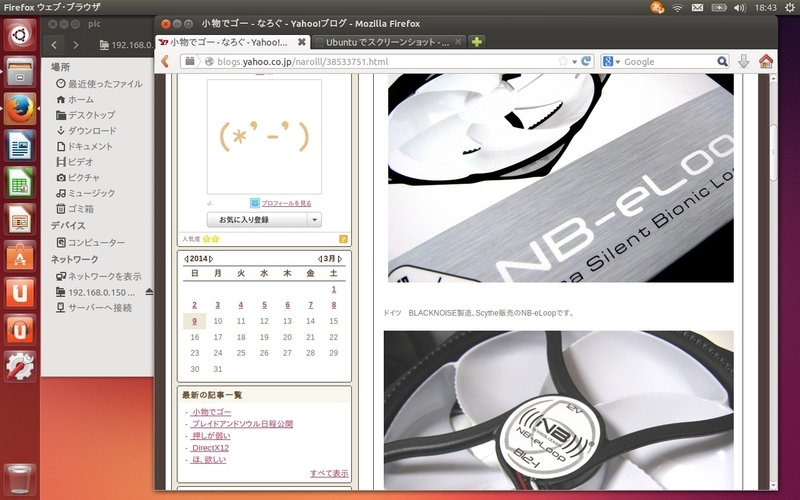The width and height of the screenshot is (800, 500).
Task: Open Recent Files in Files sidebar
Action: 99,84
